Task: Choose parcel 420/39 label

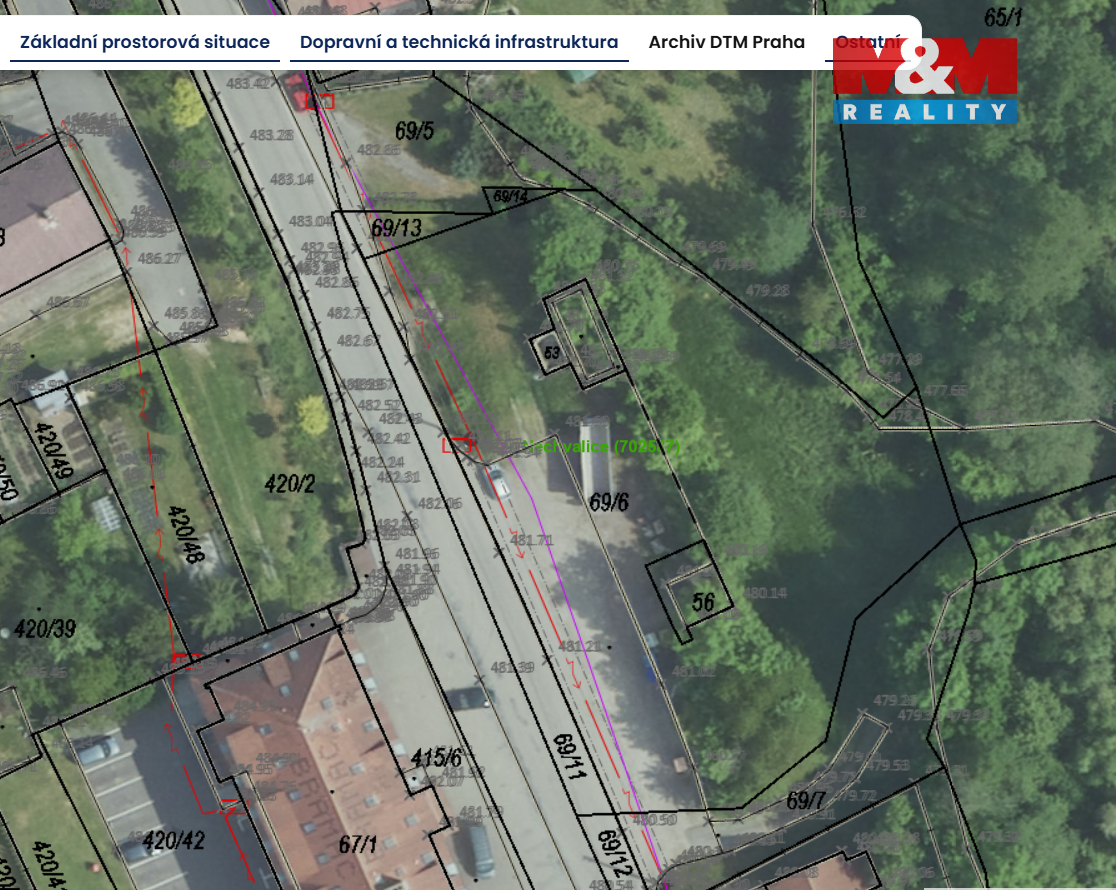Action: tap(45, 629)
